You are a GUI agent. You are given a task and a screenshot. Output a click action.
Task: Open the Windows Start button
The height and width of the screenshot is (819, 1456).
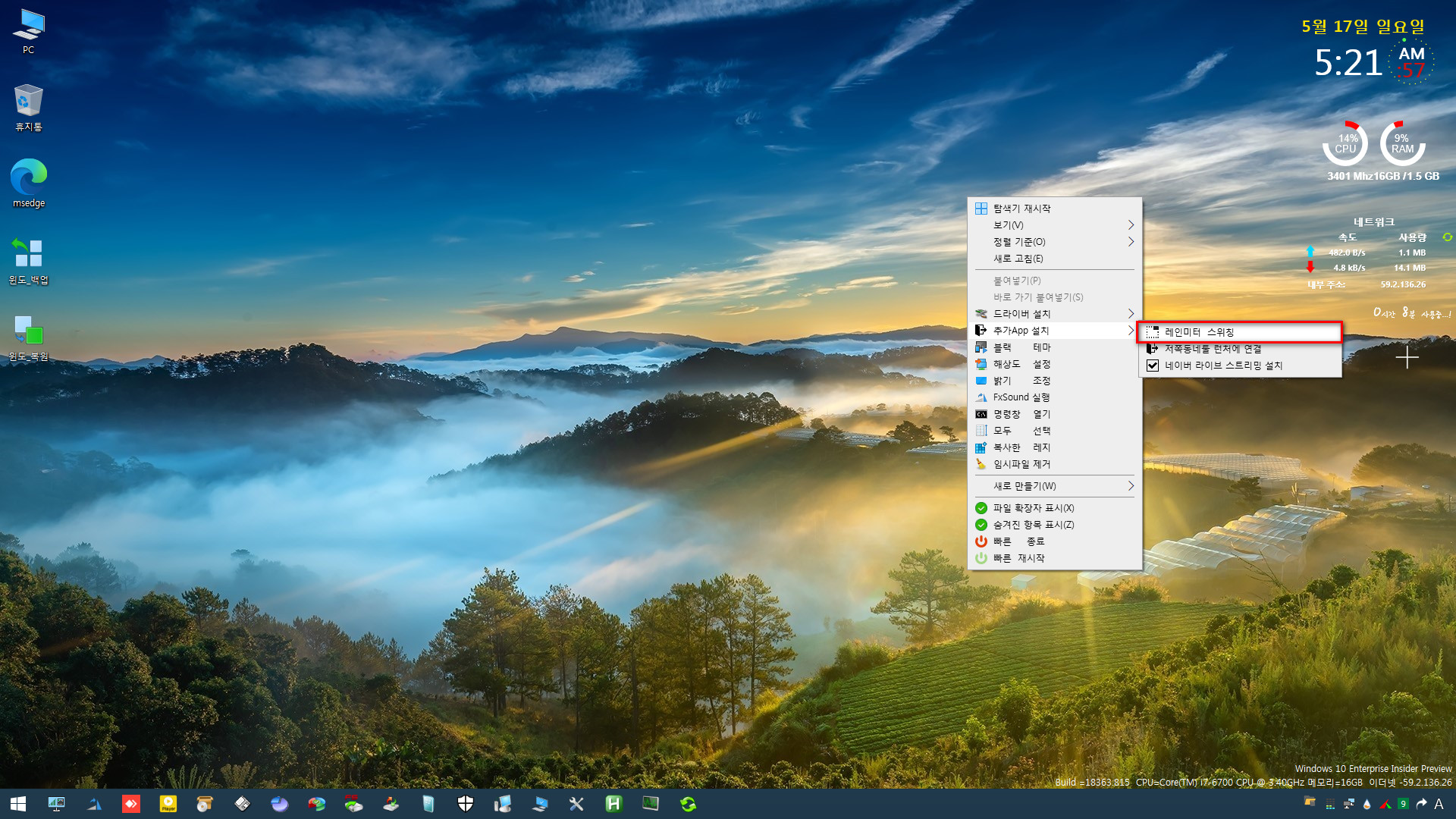(18, 804)
